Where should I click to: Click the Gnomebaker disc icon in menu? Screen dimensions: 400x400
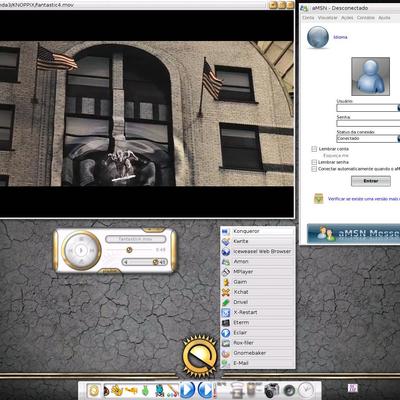point(226,353)
